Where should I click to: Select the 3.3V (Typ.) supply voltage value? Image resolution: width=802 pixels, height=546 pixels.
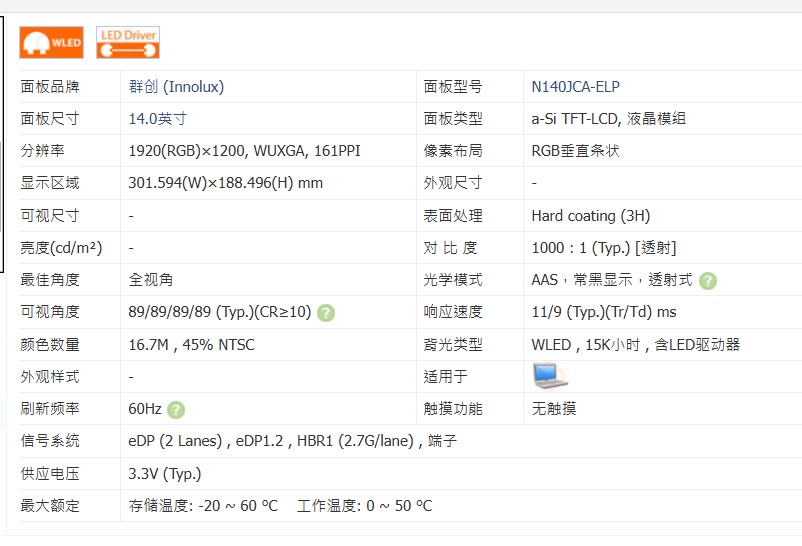(x=164, y=474)
